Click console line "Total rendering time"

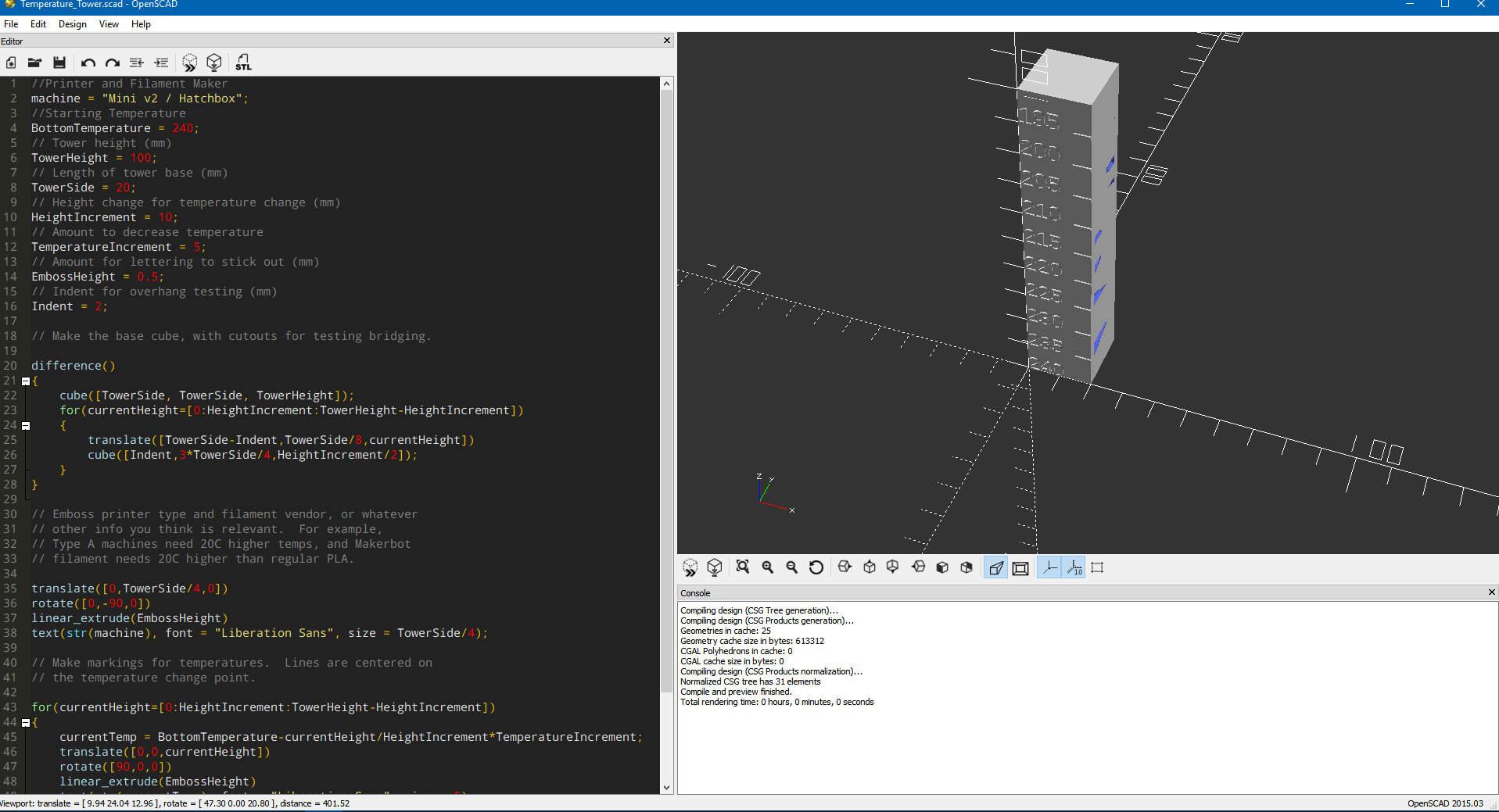(777, 702)
